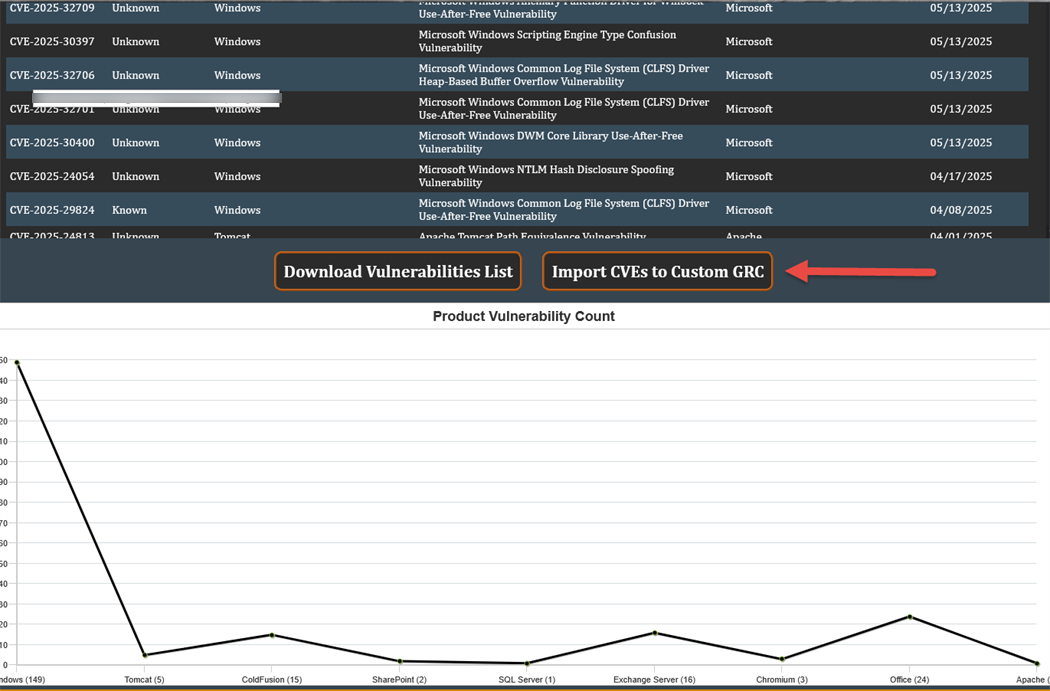1050x691 pixels.
Task: Click date 05/13/2025 in CVE-2025-30400 row
Action: click(x=961, y=143)
